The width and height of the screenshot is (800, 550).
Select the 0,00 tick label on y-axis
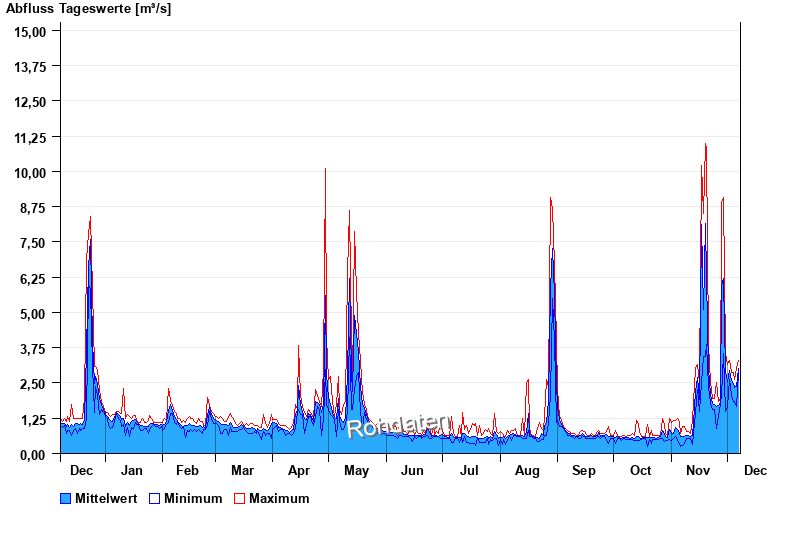point(34,454)
